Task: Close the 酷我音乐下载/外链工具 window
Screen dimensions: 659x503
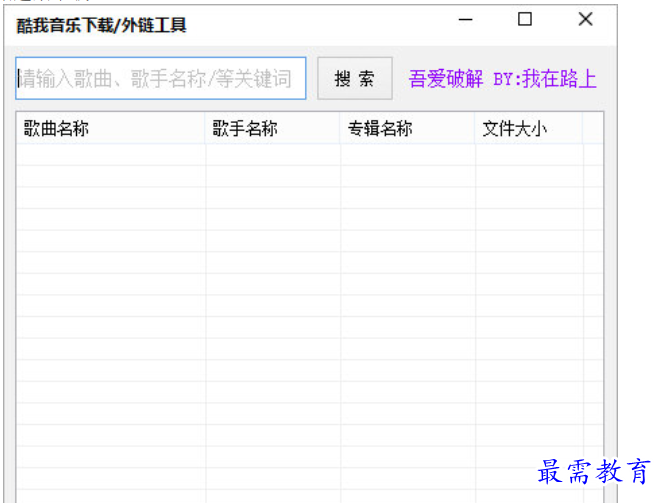Action: point(585,19)
